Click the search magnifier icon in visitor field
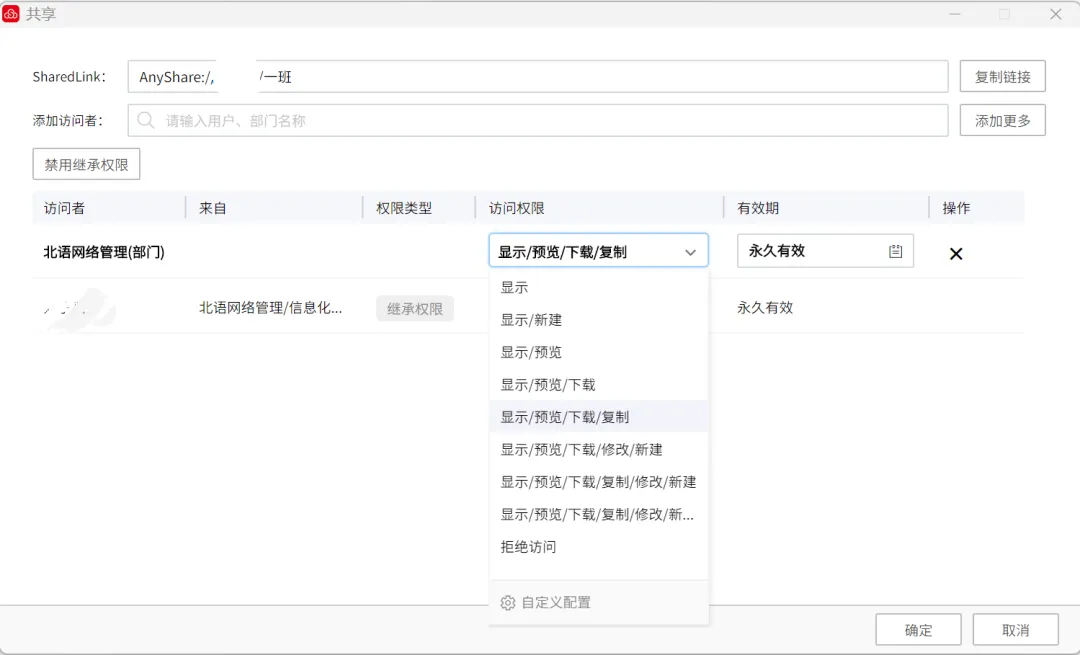Image resolution: width=1080 pixels, height=655 pixels. click(x=145, y=121)
